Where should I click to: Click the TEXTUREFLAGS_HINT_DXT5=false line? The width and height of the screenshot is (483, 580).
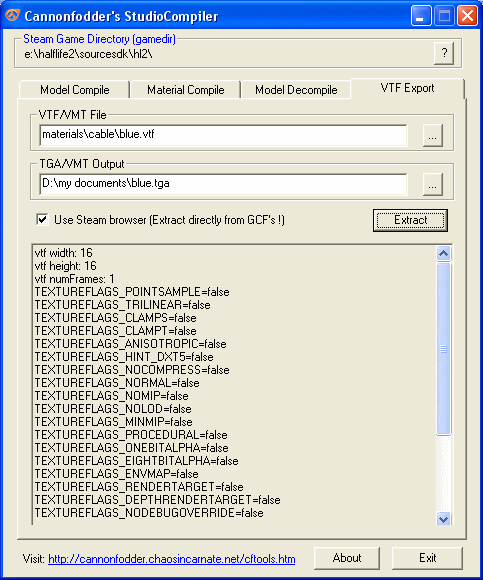[124, 357]
